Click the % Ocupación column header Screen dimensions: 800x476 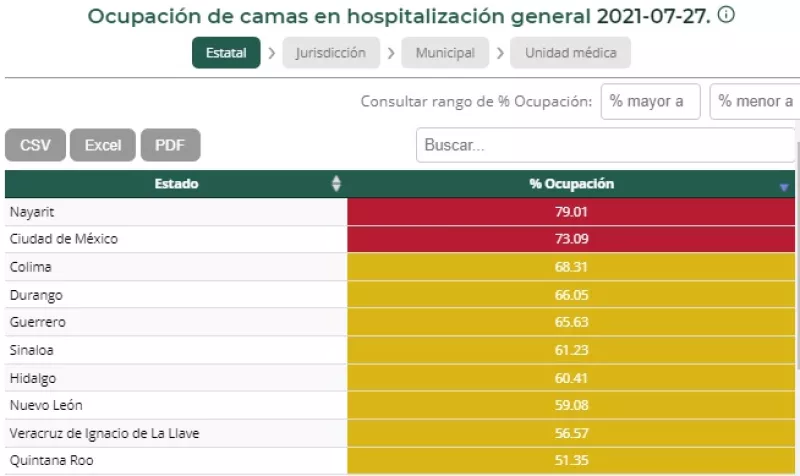click(571, 184)
